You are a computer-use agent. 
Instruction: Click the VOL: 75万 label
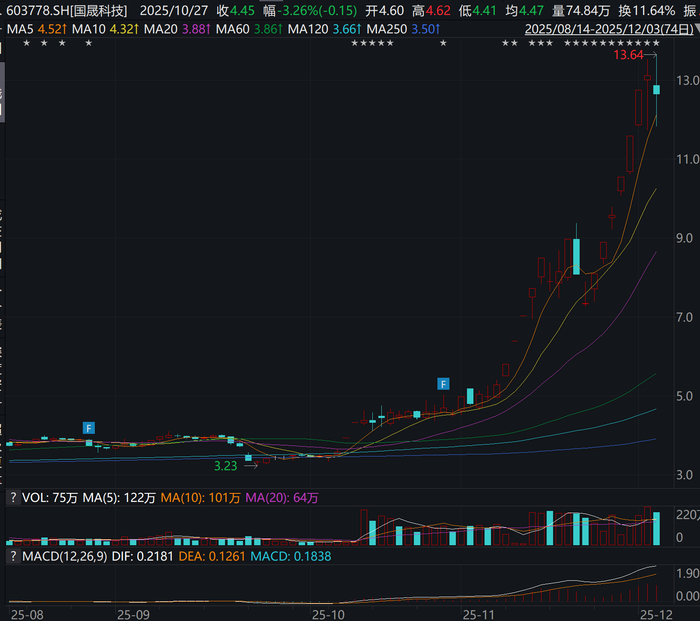50,497
